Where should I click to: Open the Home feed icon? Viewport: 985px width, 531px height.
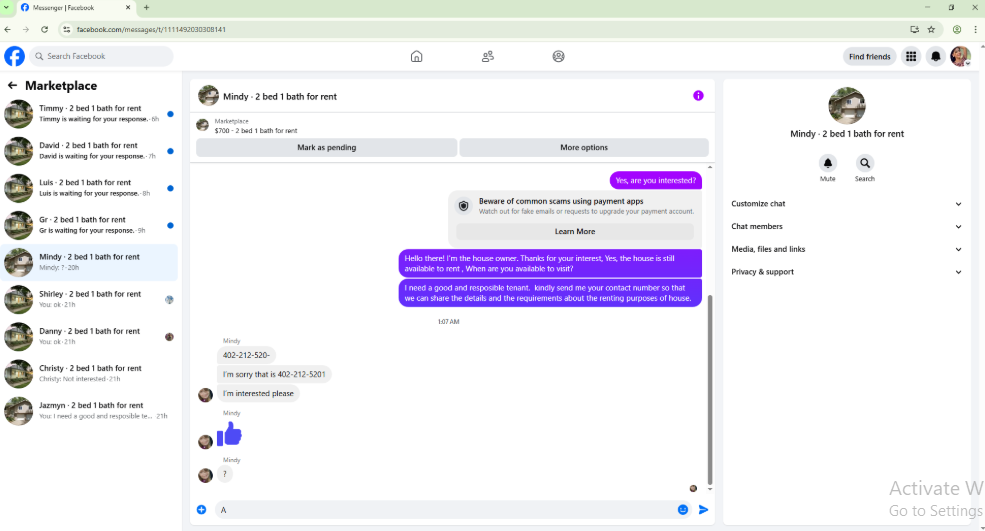coord(416,57)
